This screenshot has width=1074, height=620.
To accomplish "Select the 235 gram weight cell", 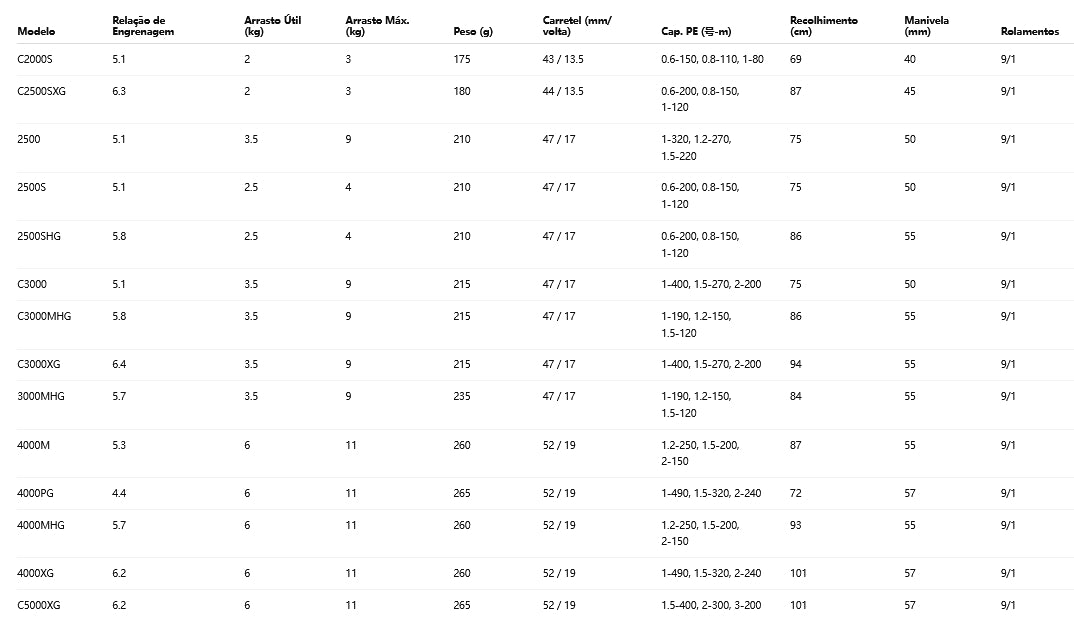I will click(461, 396).
